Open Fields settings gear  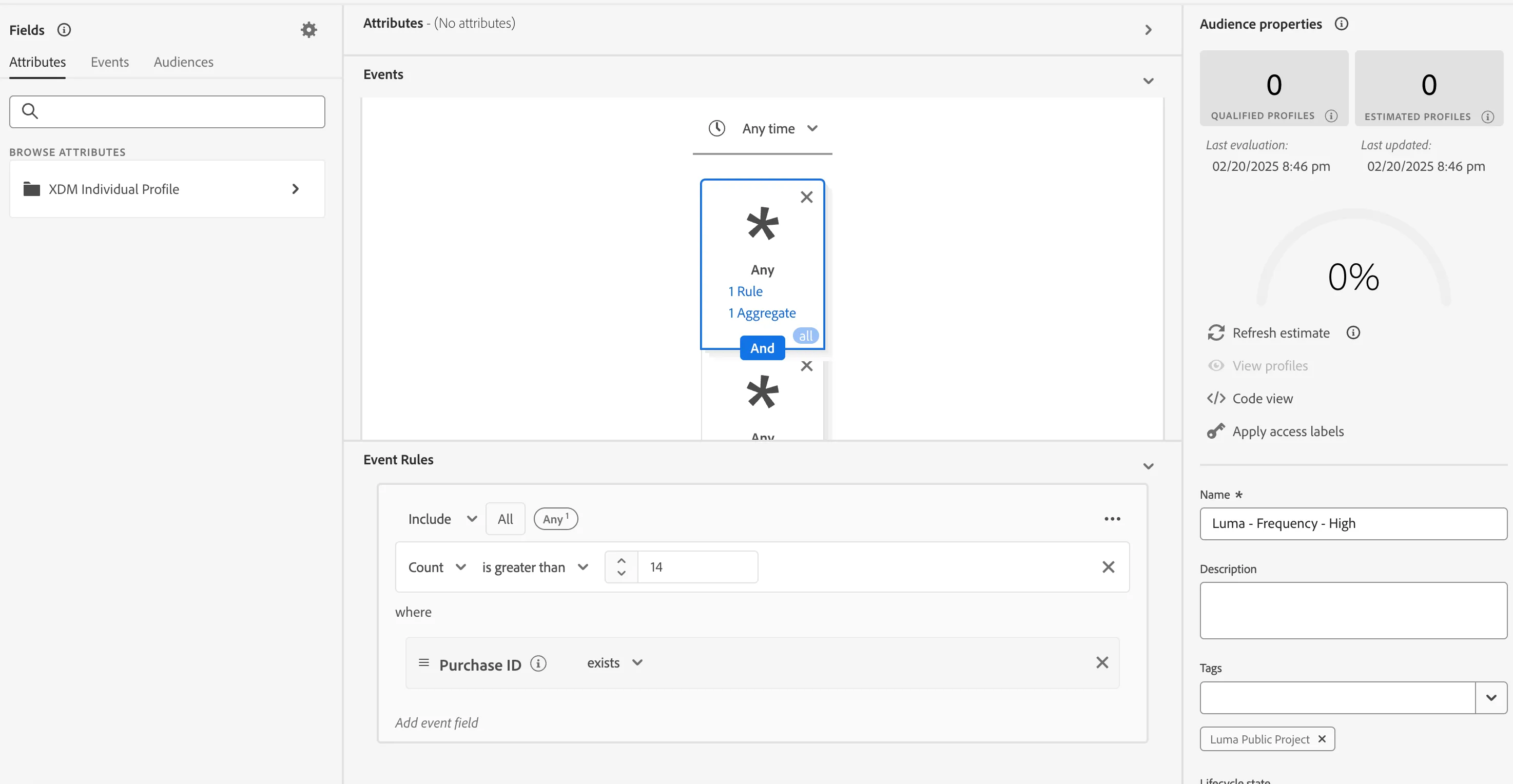[x=309, y=30]
